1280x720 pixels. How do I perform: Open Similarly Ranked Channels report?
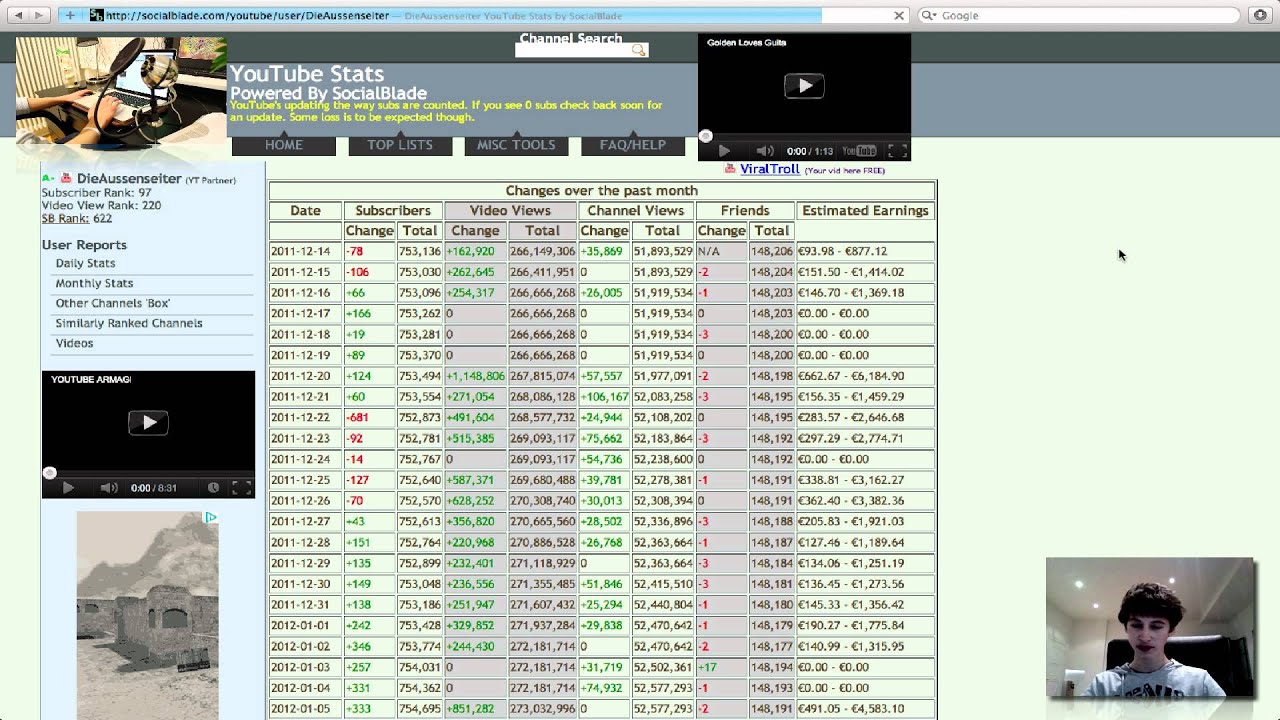tap(129, 323)
